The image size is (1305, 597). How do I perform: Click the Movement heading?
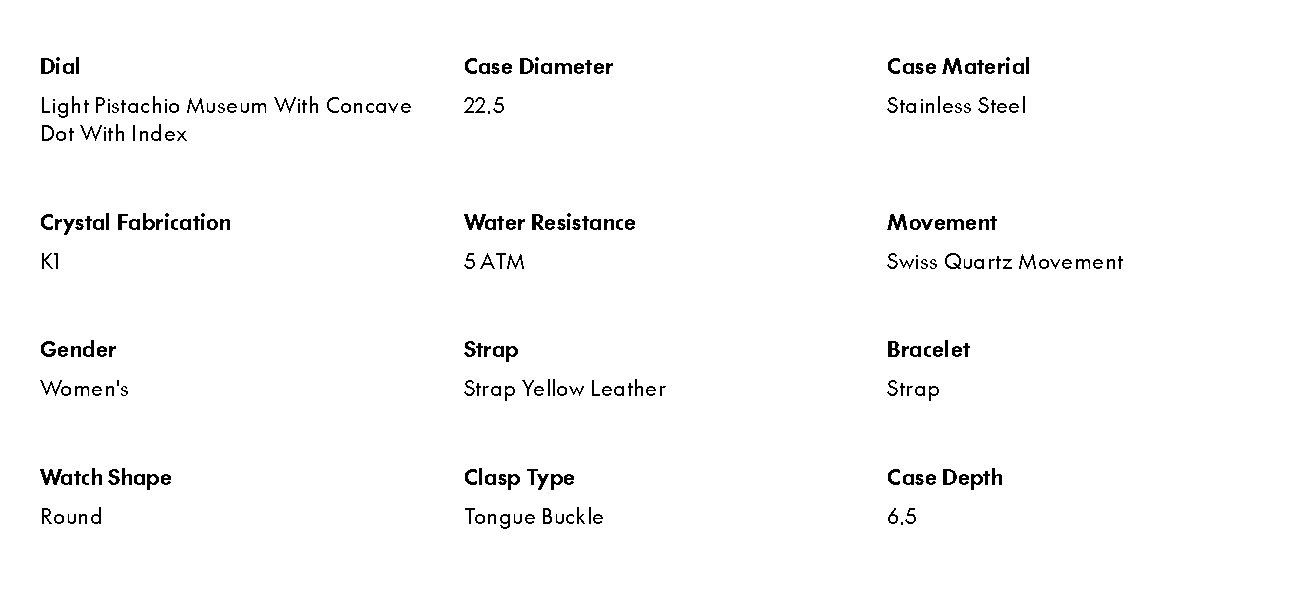click(941, 223)
